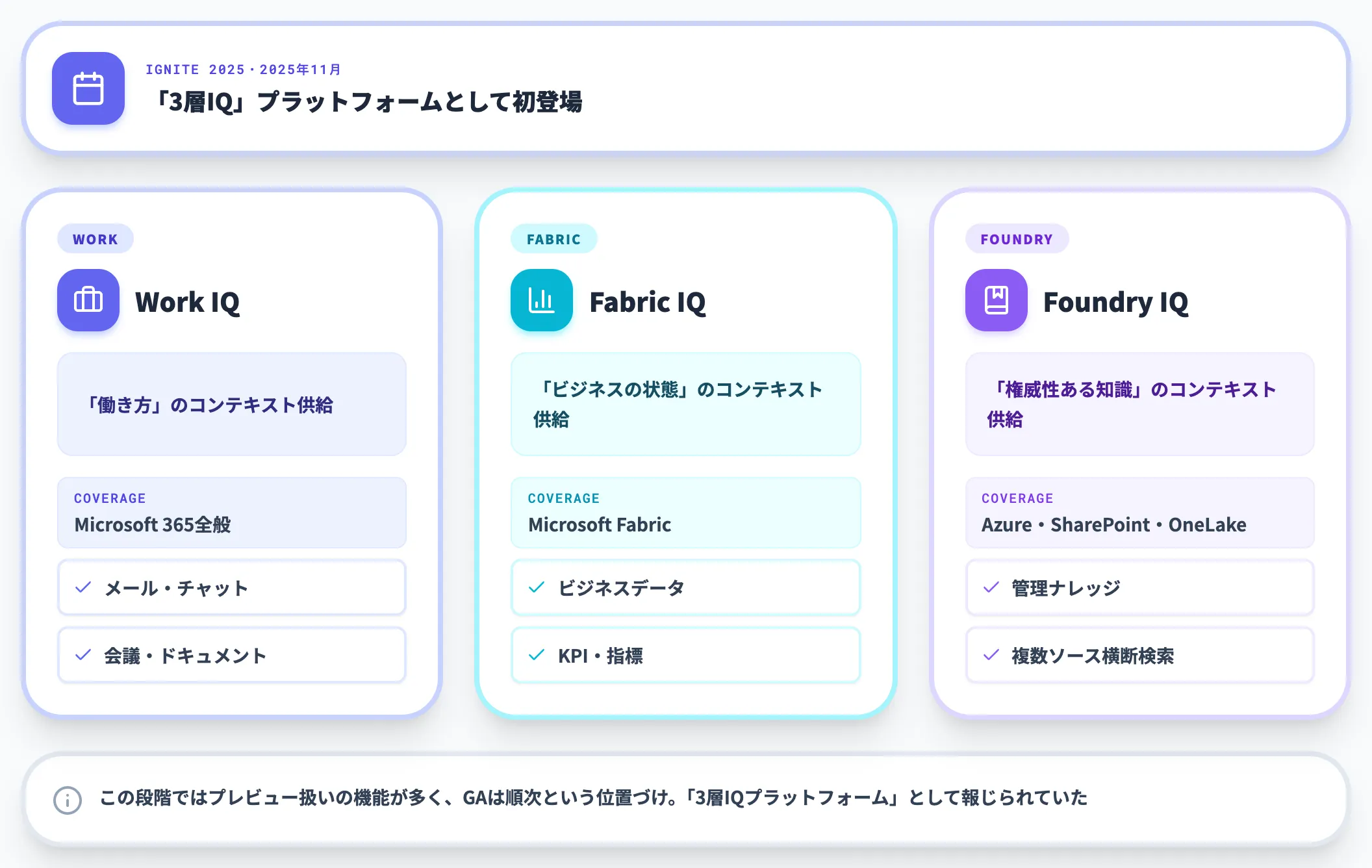
Task: Click the checkmark beside 複数ソース横断検索
Action: pyautogui.click(x=991, y=655)
